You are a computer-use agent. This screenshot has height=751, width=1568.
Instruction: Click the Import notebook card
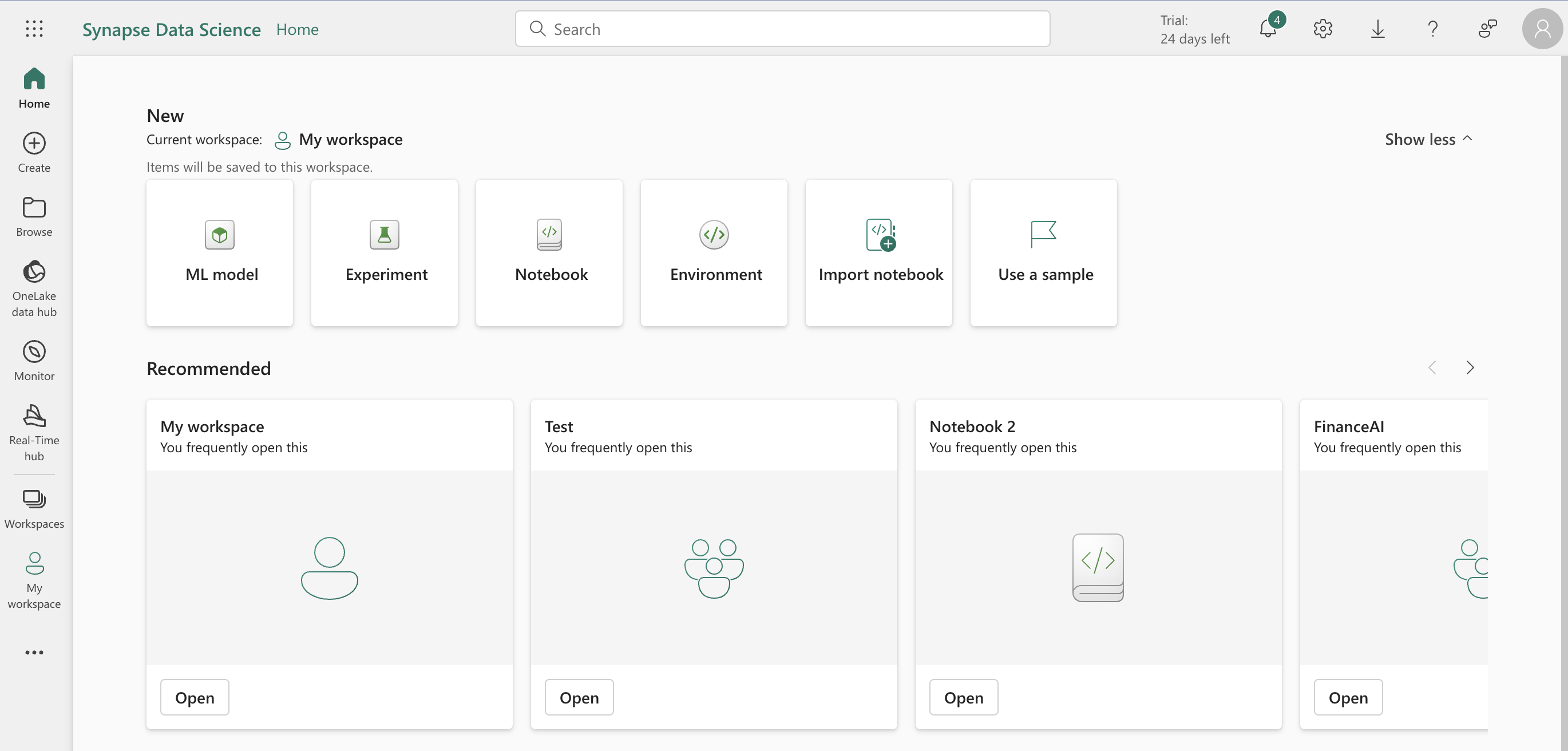click(x=879, y=253)
